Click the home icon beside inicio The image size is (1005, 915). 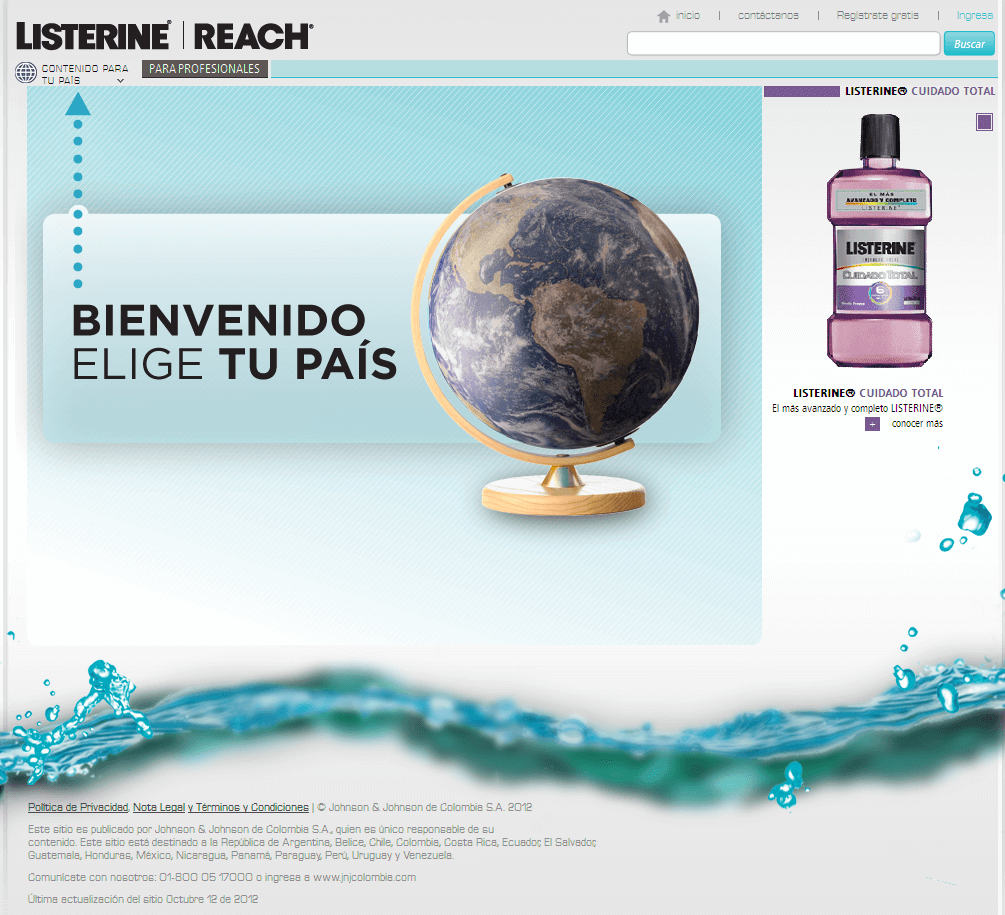(663, 16)
